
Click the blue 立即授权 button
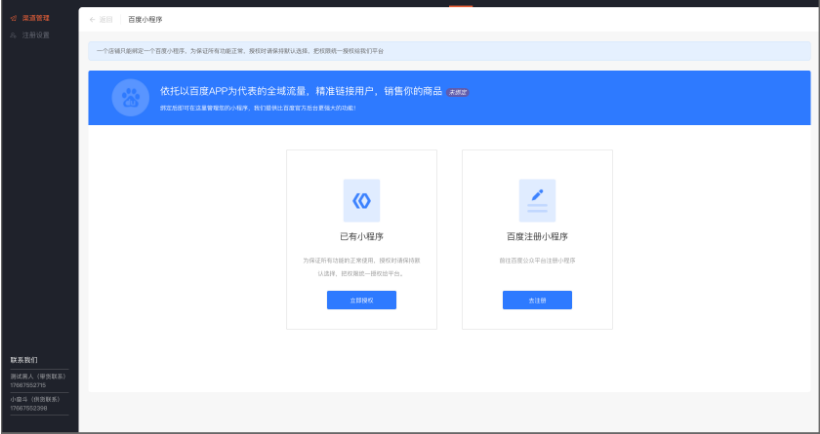point(361,300)
